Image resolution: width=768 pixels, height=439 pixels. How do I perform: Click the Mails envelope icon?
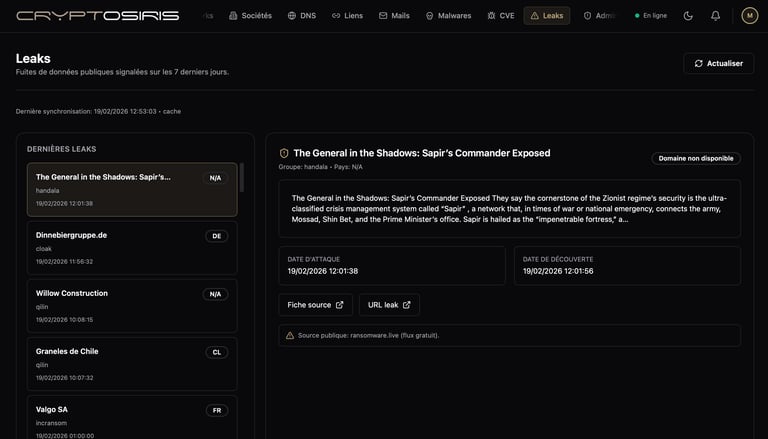pyautogui.click(x=384, y=16)
